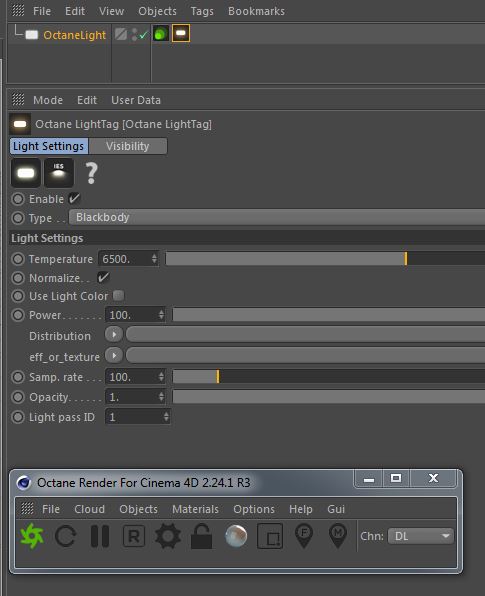This screenshot has height=596, width=485.
Task: Click the OctaneLight object icon in tree
Action: (x=32, y=35)
